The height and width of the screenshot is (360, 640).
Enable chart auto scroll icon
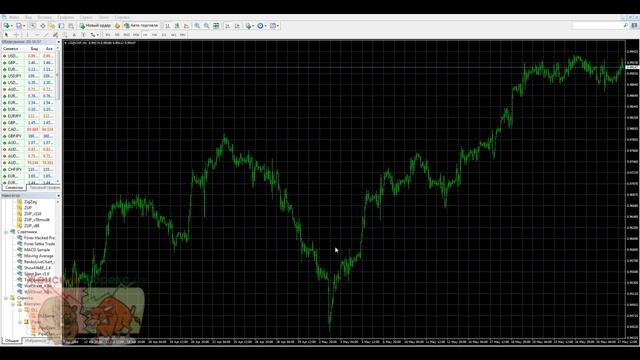click(227, 26)
